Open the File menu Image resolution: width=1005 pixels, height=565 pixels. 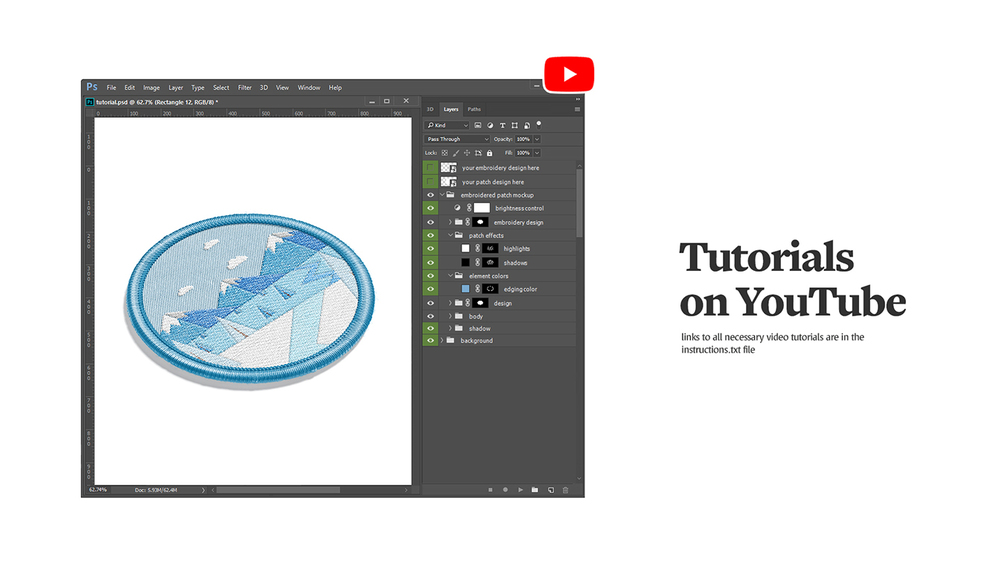[x=111, y=88]
